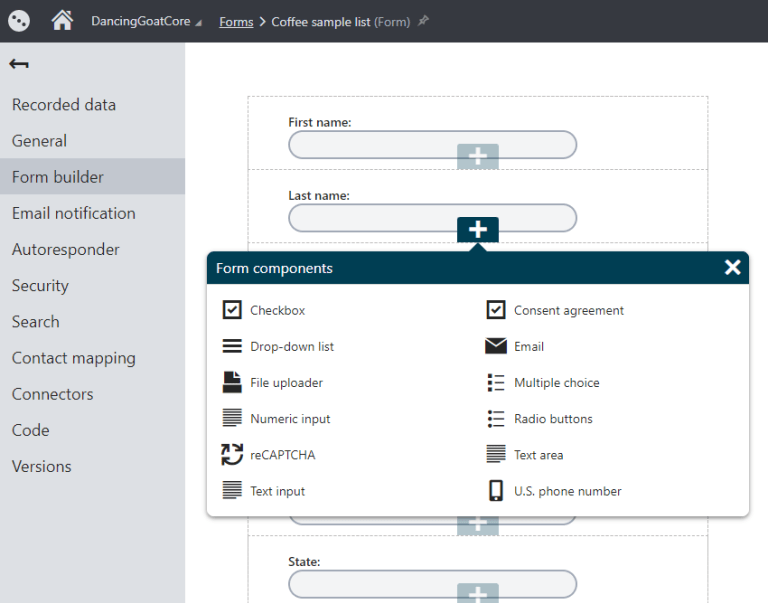This screenshot has height=603, width=768.
Task: Click the Consent agreement label text
Action: click(x=569, y=311)
